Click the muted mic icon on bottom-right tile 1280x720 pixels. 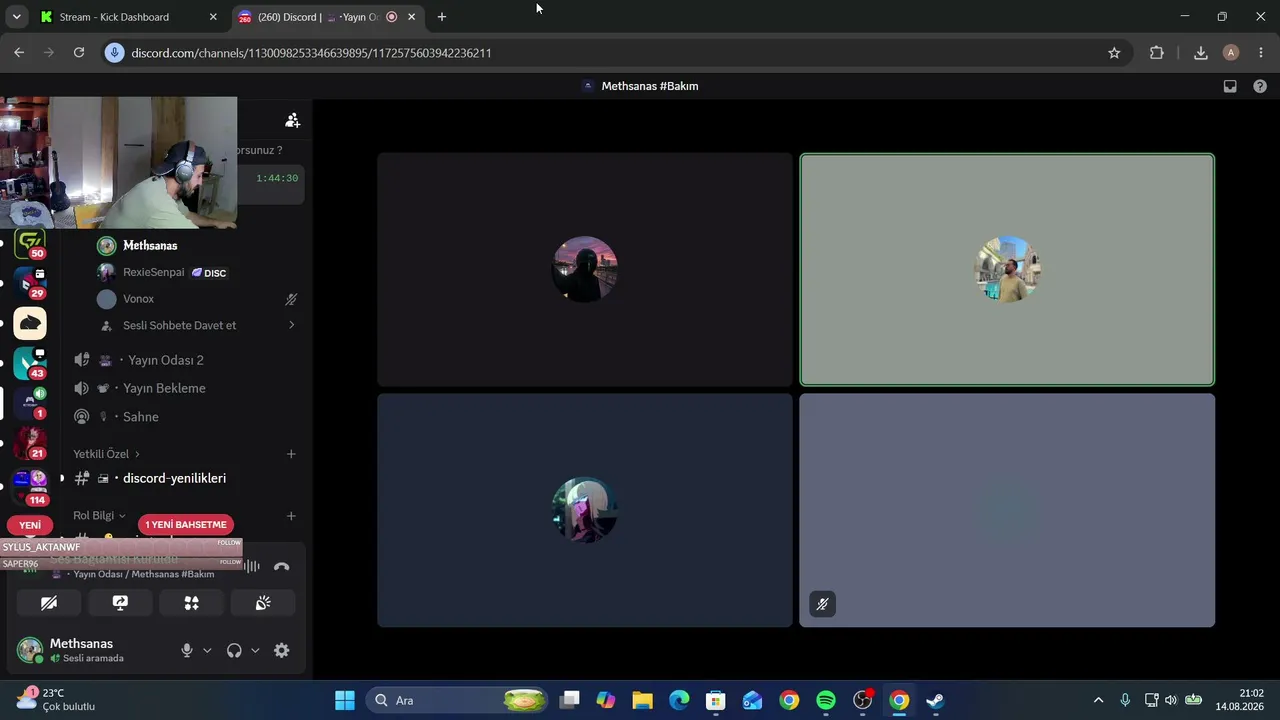click(822, 604)
